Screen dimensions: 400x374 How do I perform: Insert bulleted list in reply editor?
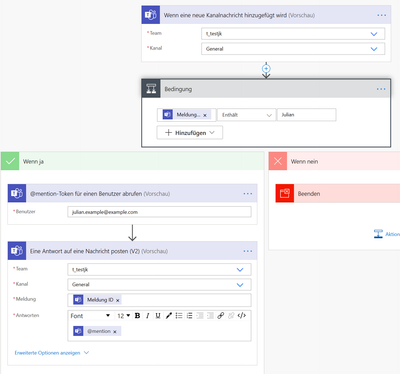179,316
